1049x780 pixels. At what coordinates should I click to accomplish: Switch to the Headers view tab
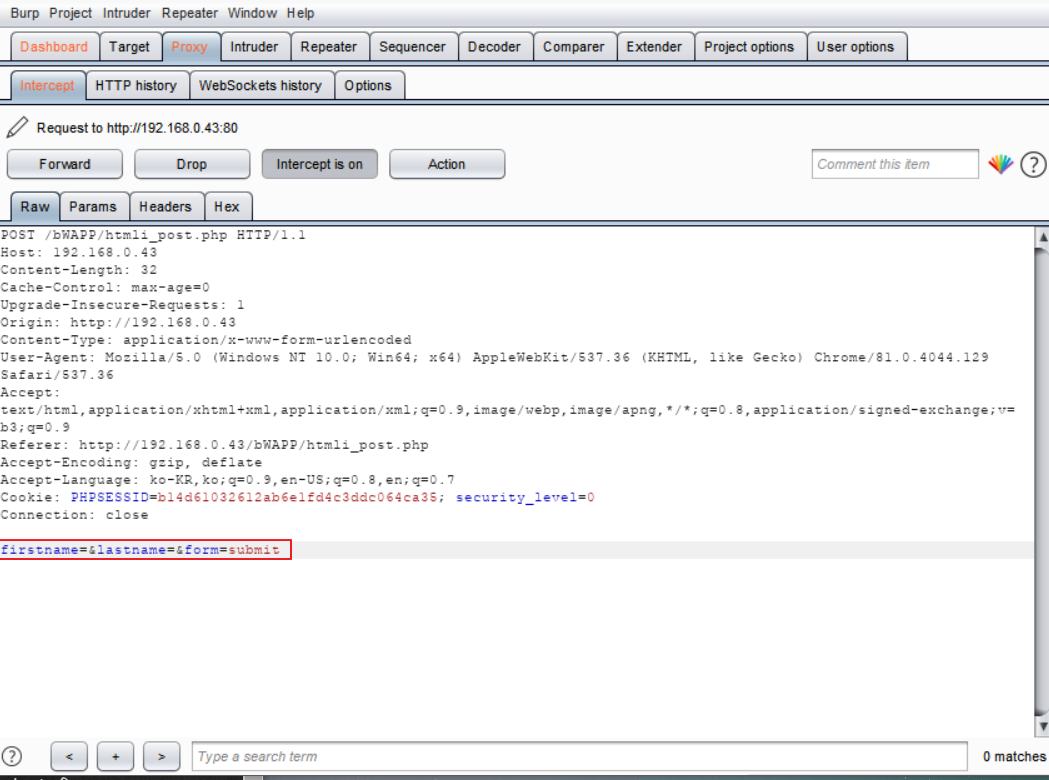pyautogui.click(x=165, y=207)
